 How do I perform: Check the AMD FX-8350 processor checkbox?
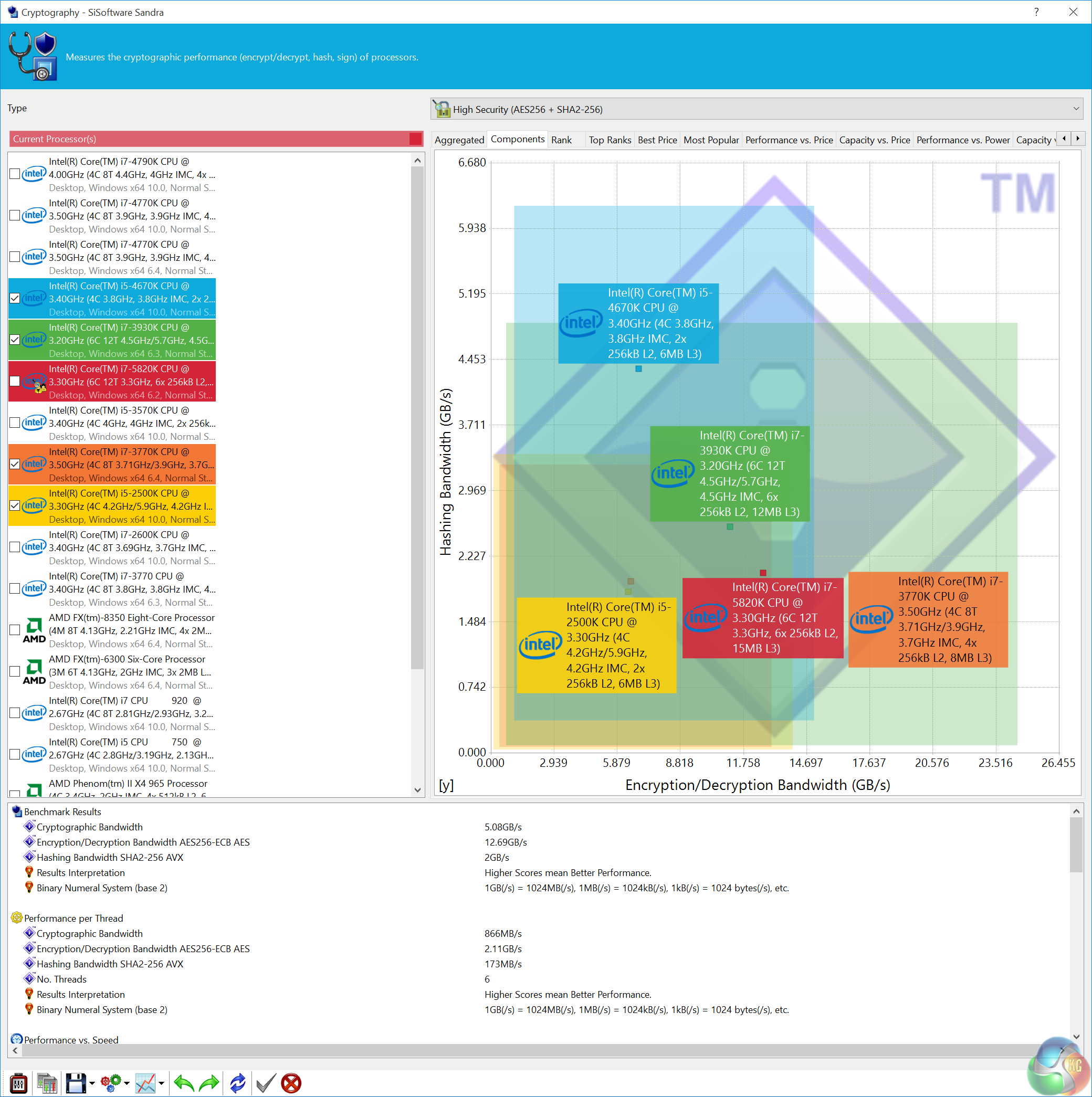pos(15,630)
